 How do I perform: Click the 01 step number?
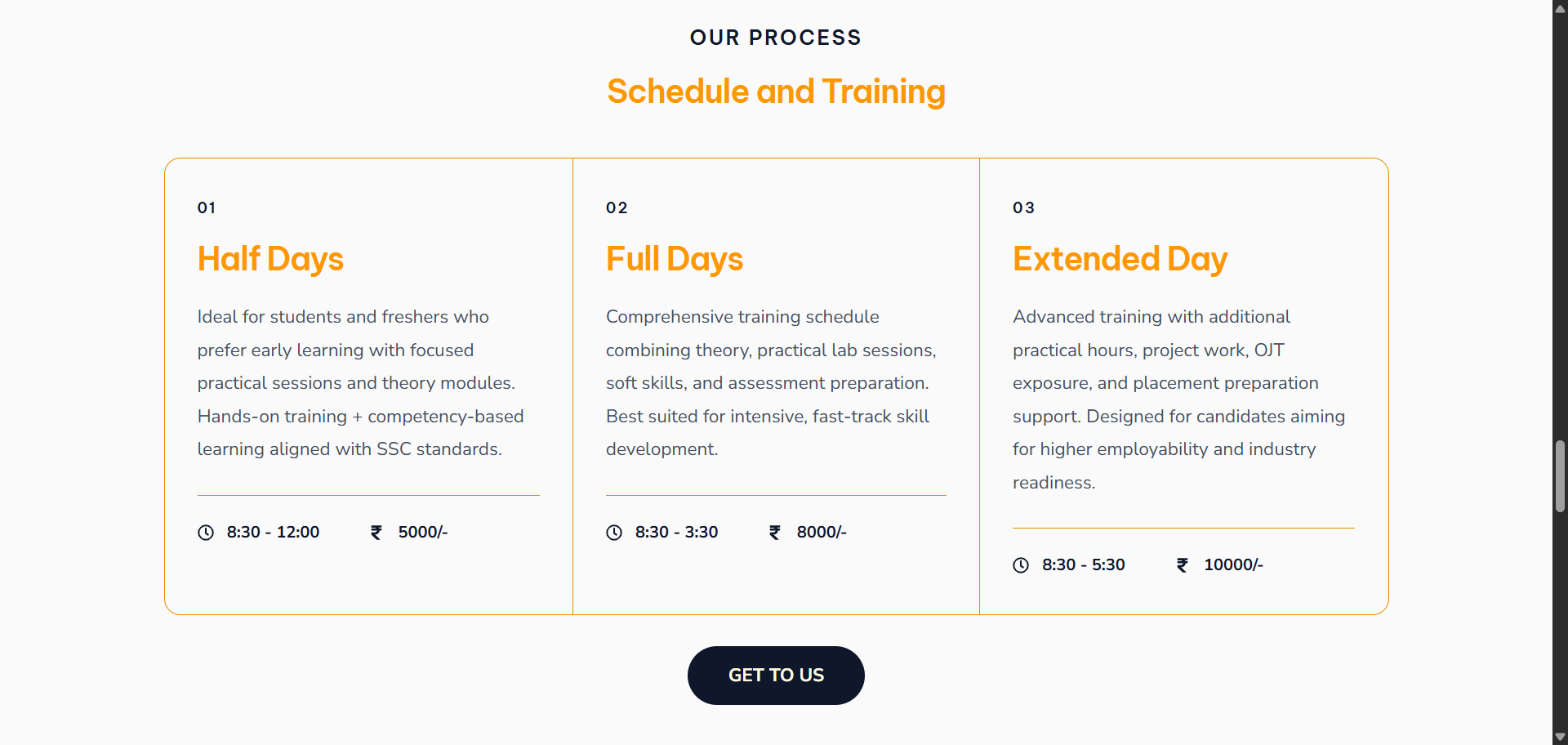tap(207, 208)
